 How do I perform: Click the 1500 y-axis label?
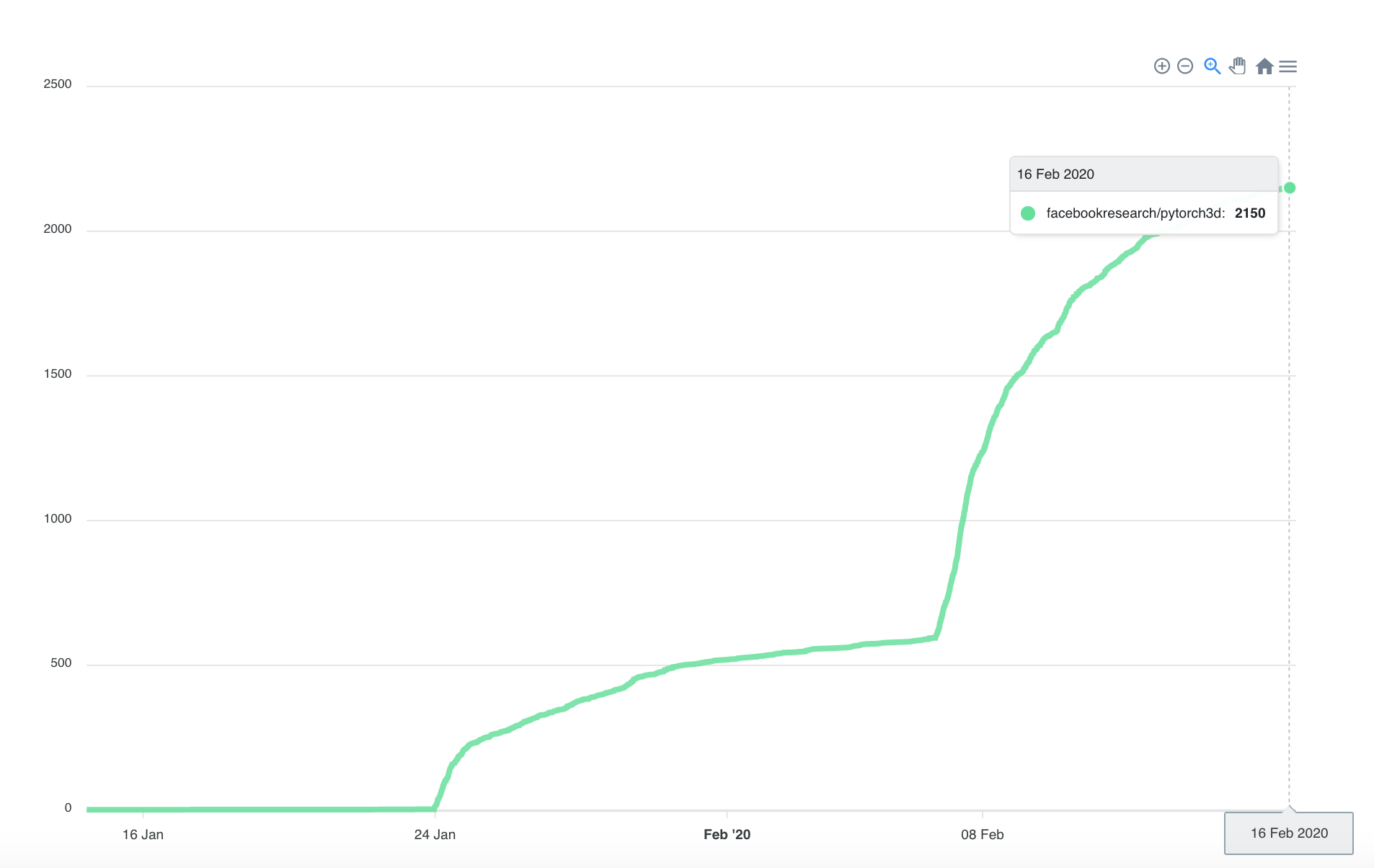(58, 374)
